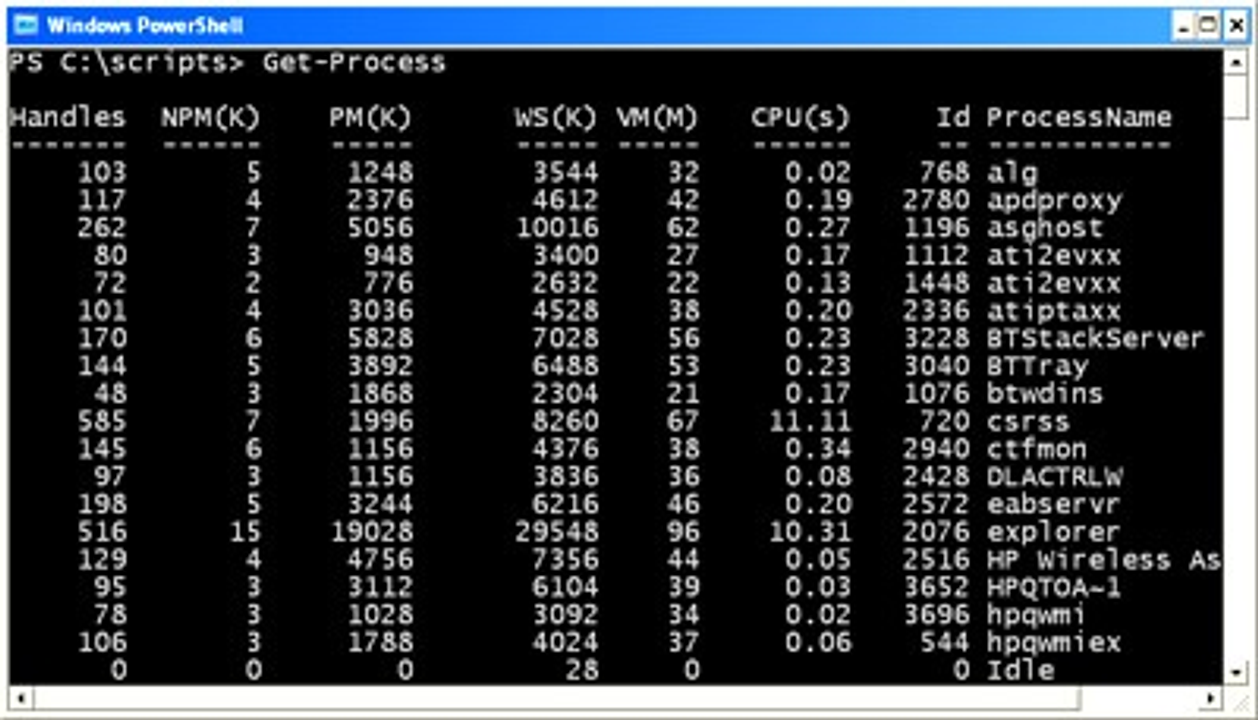Click the explorer process name
Screen dimensions: 1258x720
1039,532
